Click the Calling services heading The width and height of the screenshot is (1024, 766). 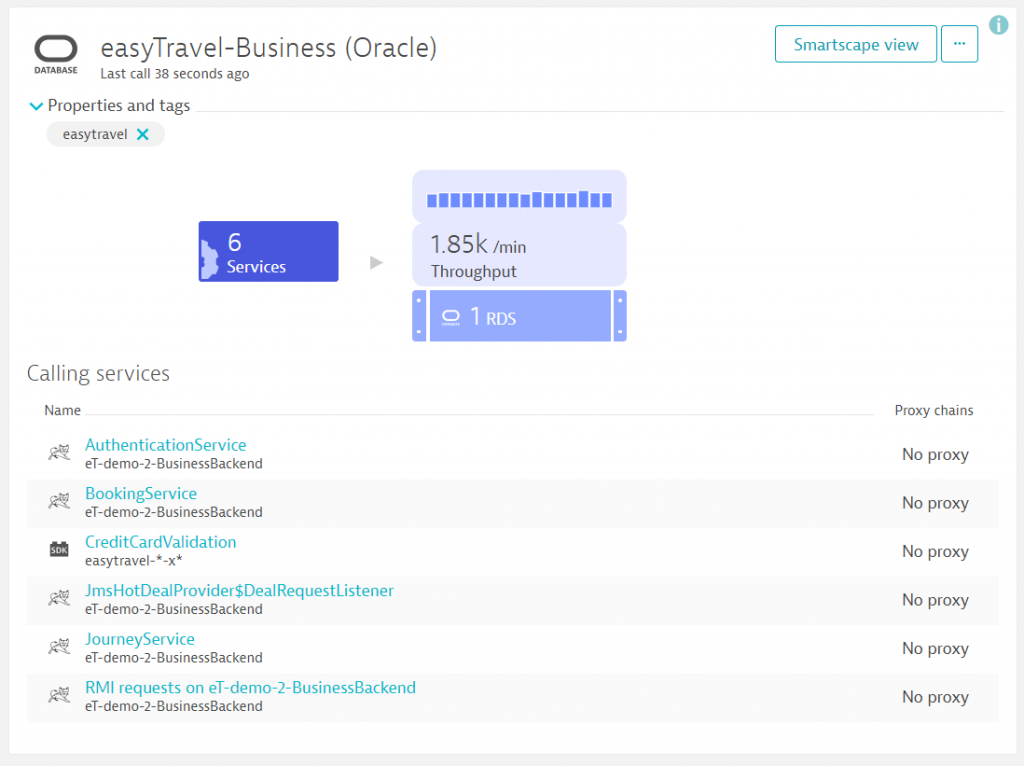tap(98, 374)
